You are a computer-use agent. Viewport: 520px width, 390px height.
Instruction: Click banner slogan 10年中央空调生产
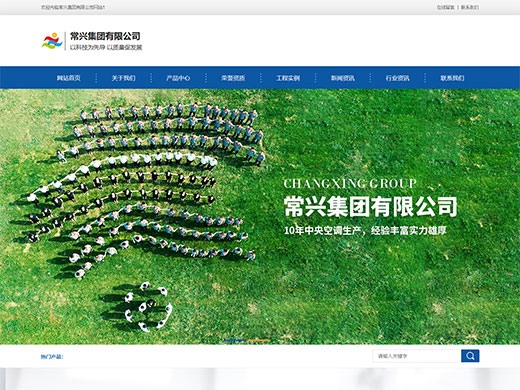(322, 230)
